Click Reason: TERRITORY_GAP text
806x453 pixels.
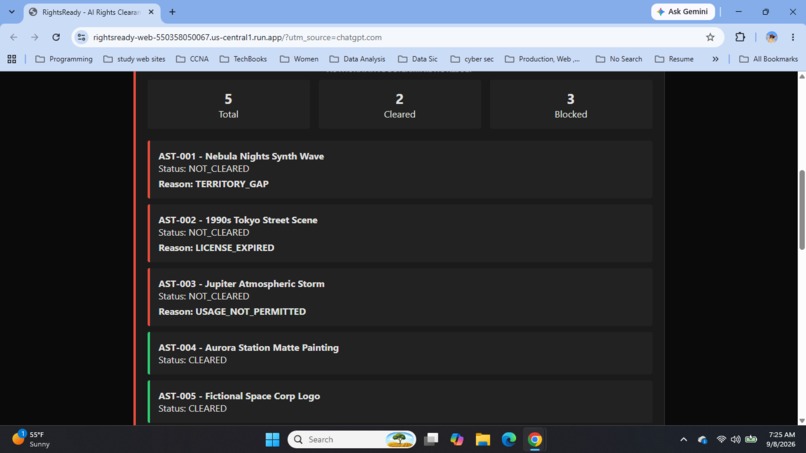point(213,184)
